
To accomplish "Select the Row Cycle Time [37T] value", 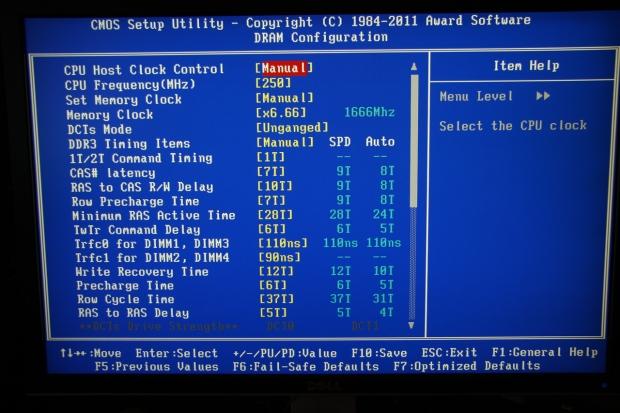I will [x=277, y=299].
